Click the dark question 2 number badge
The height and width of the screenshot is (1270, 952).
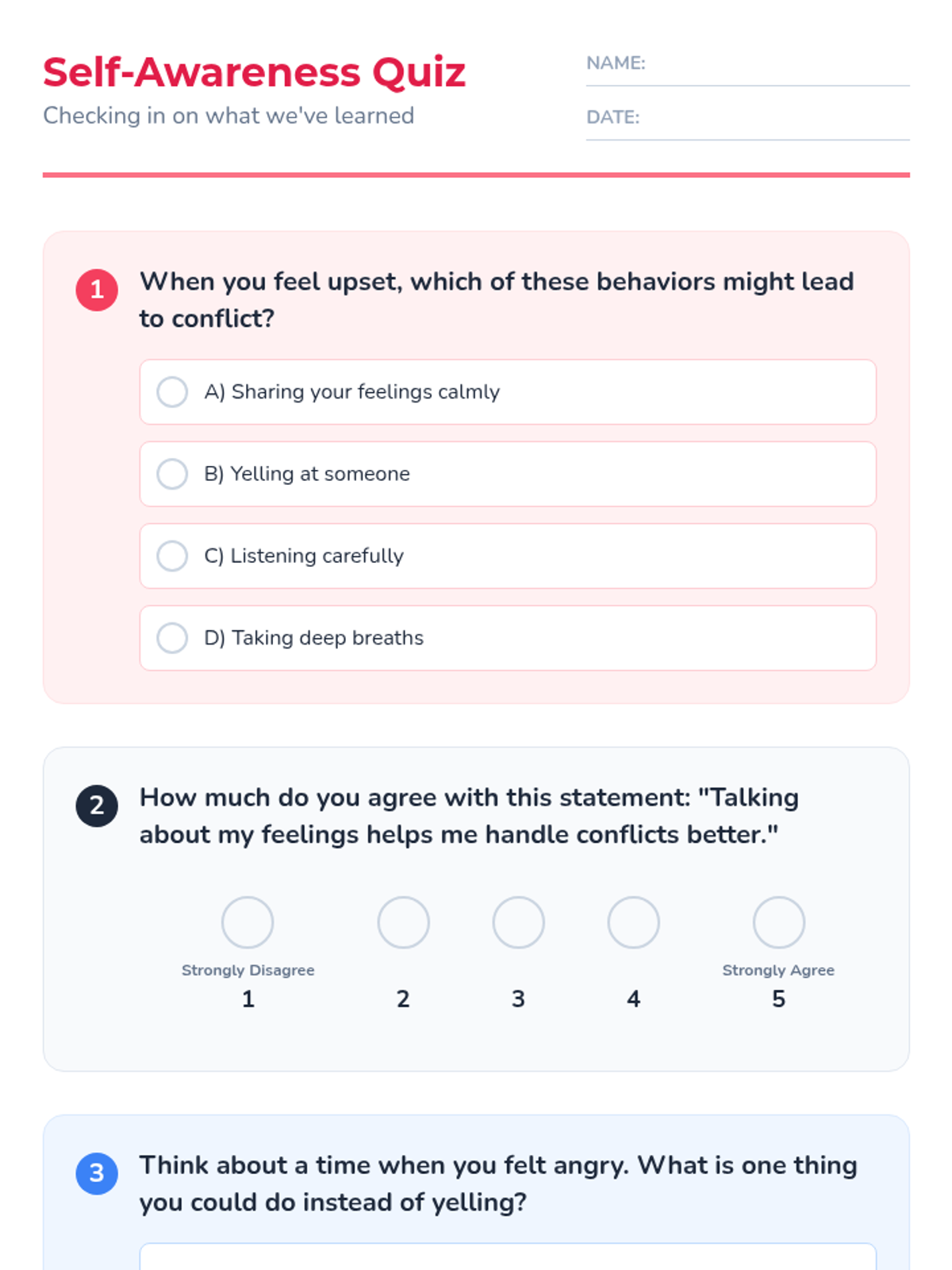pyautogui.click(x=97, y=806)
